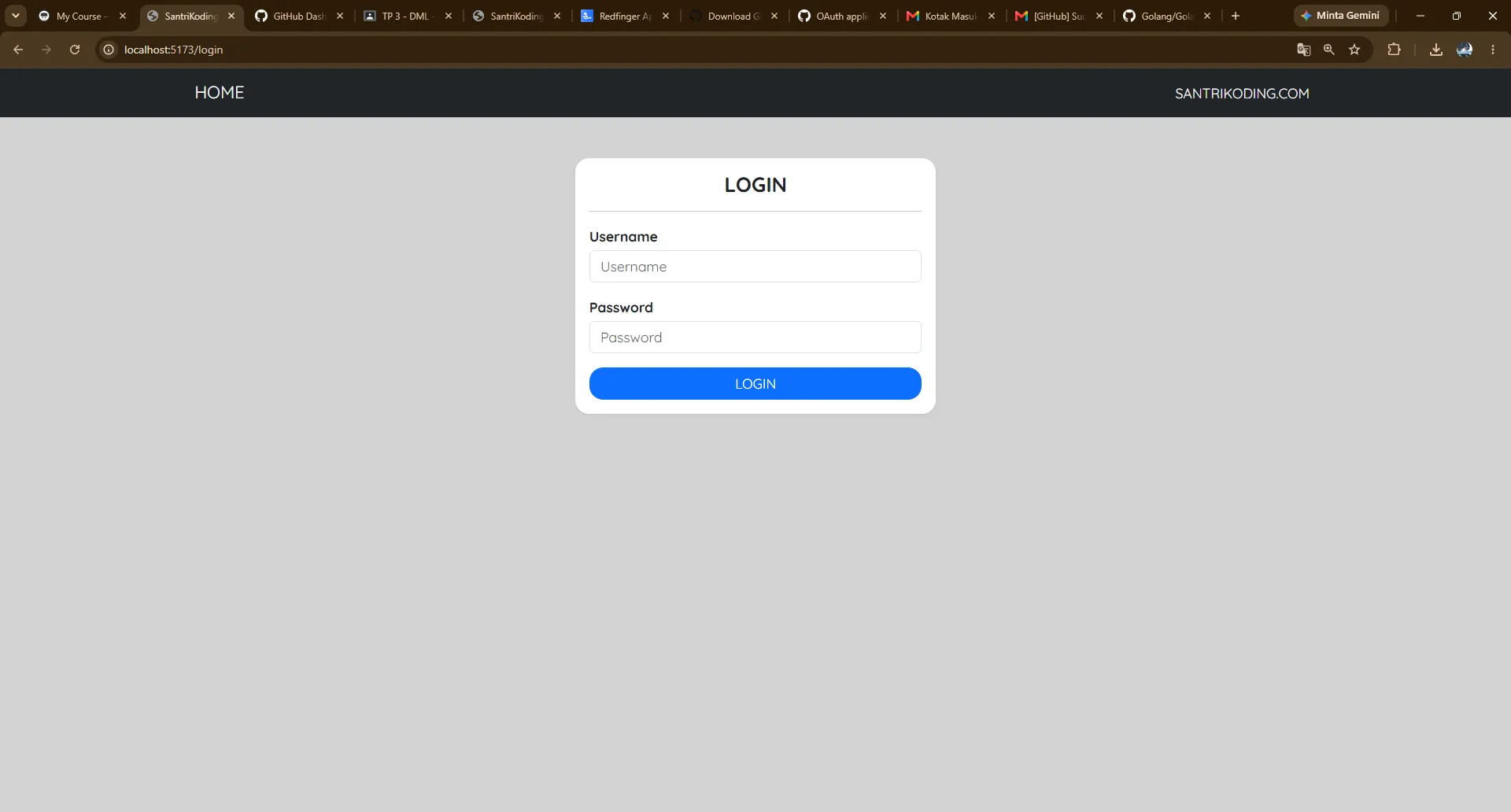Go back with the browser back arrow
The image size is (1511, 812).
pyautogui.click(x=18, y=50)
